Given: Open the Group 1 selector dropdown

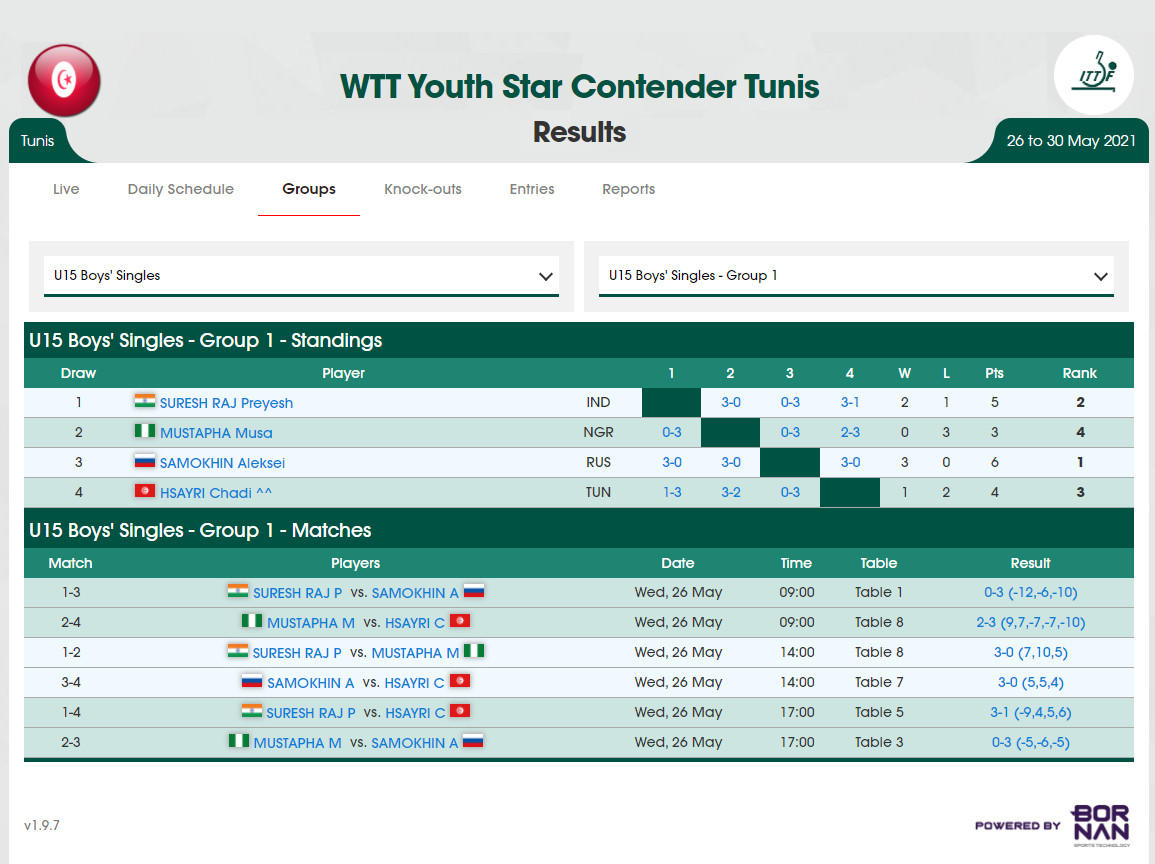Looking at the screenshot, I should click(x=856, y=276).
